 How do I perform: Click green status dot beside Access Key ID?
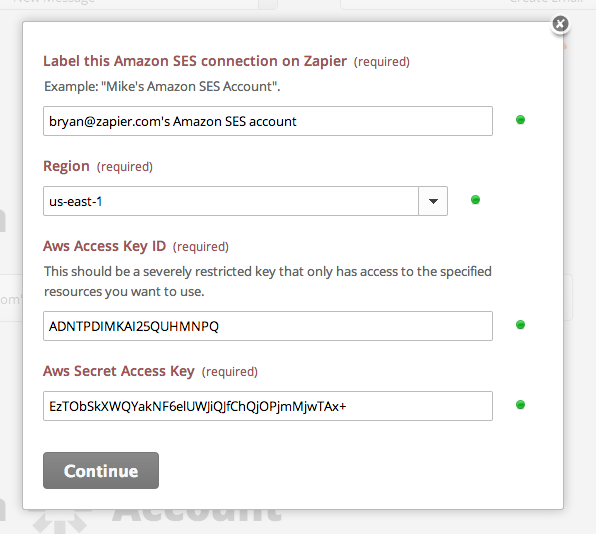coord(520,325)
